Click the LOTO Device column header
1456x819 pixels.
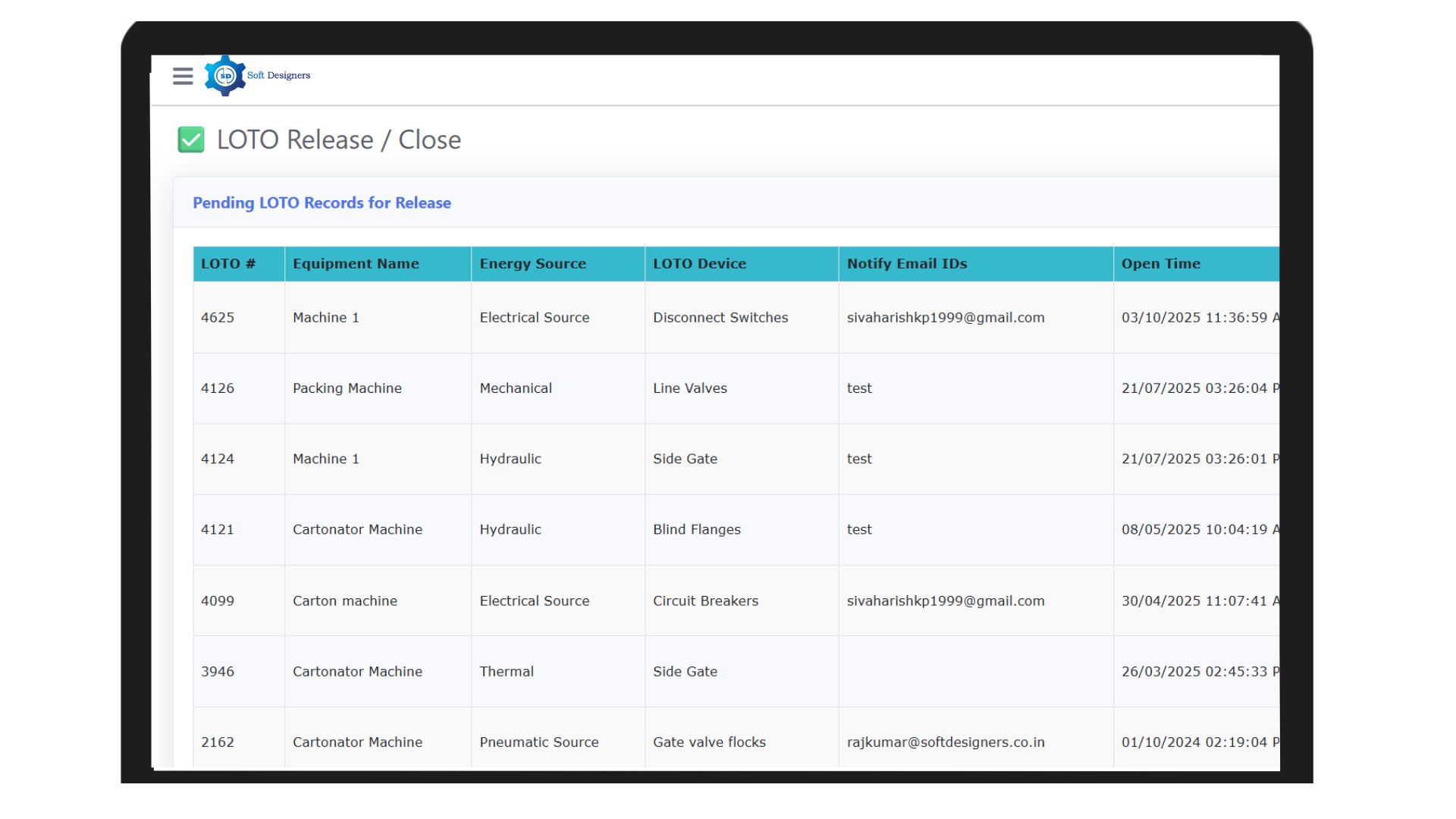coord(699,263)
